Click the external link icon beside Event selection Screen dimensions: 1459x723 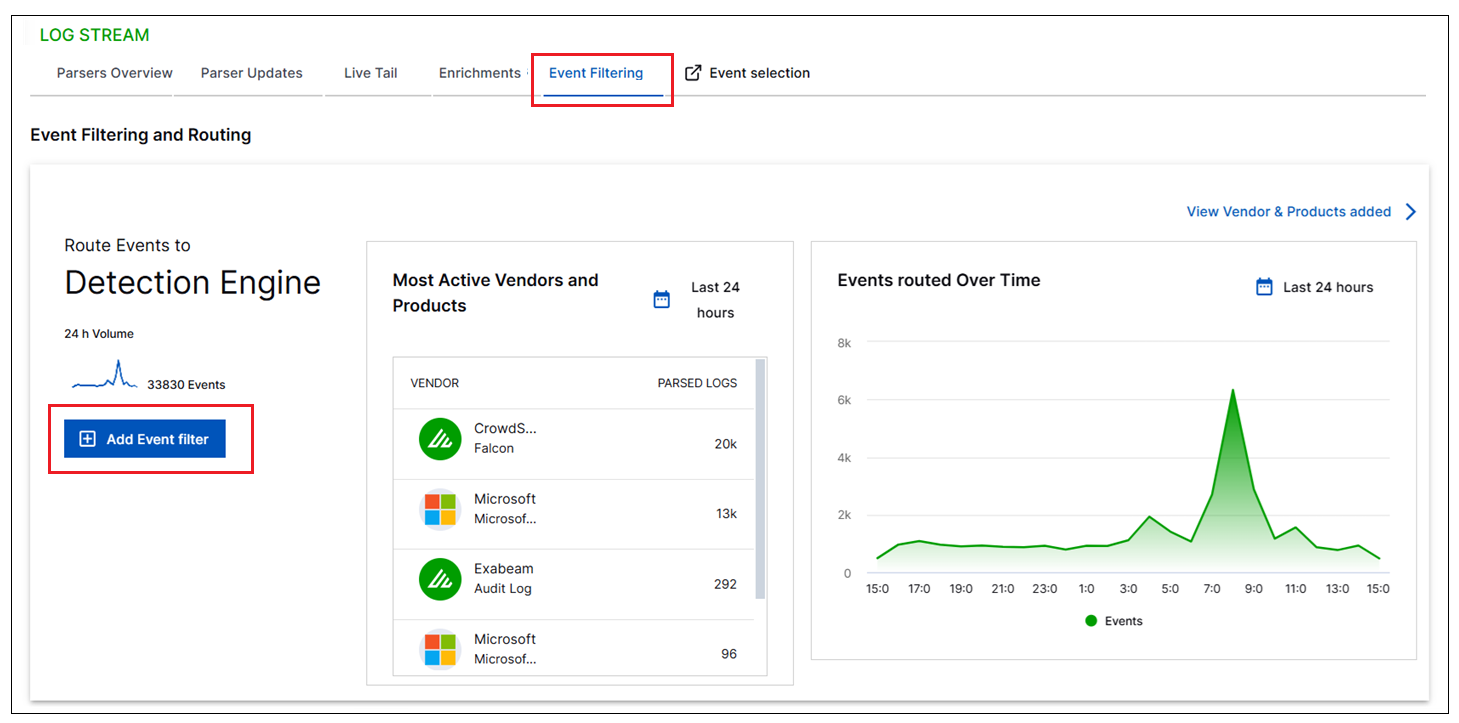693,73
